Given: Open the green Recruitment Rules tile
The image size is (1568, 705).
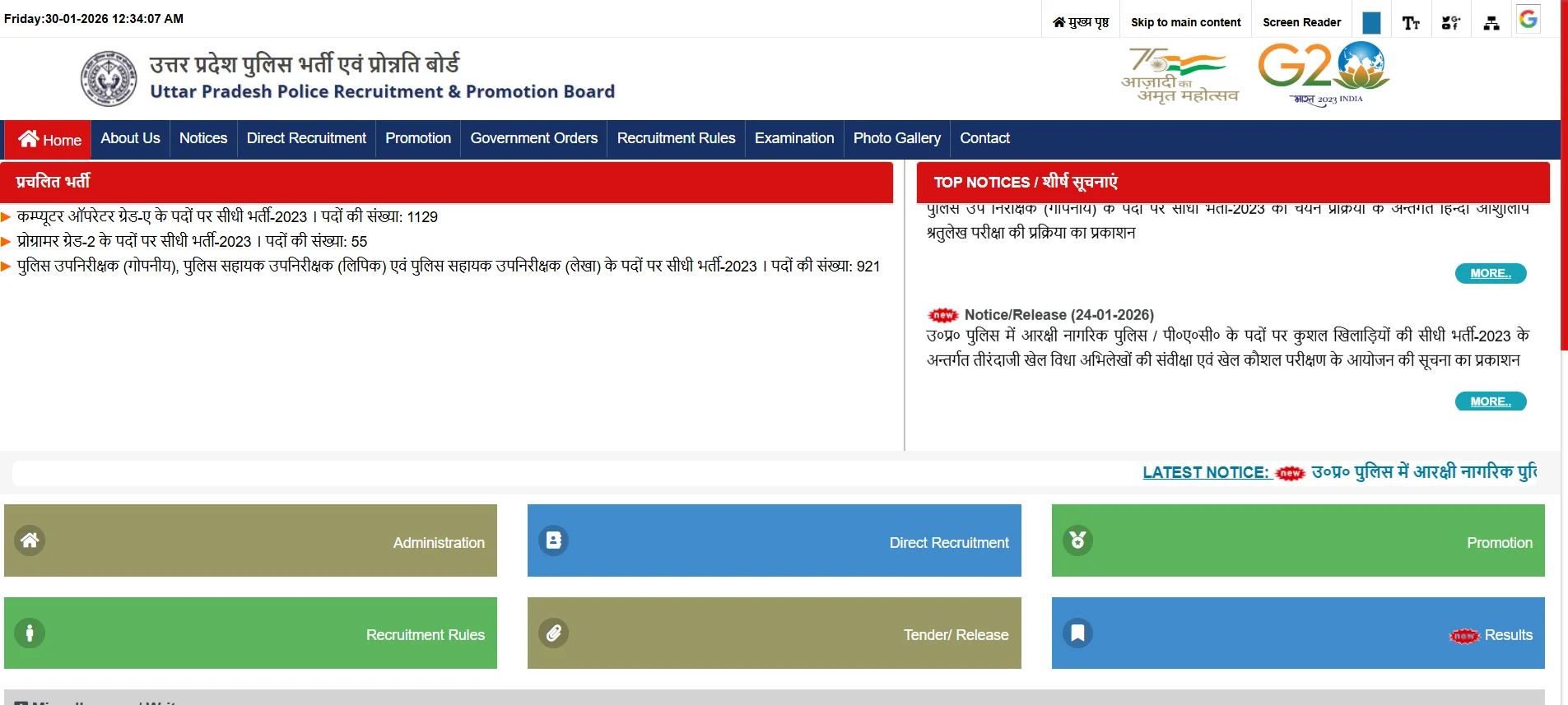Looking at the screenshot, I should tap(250, 633).
